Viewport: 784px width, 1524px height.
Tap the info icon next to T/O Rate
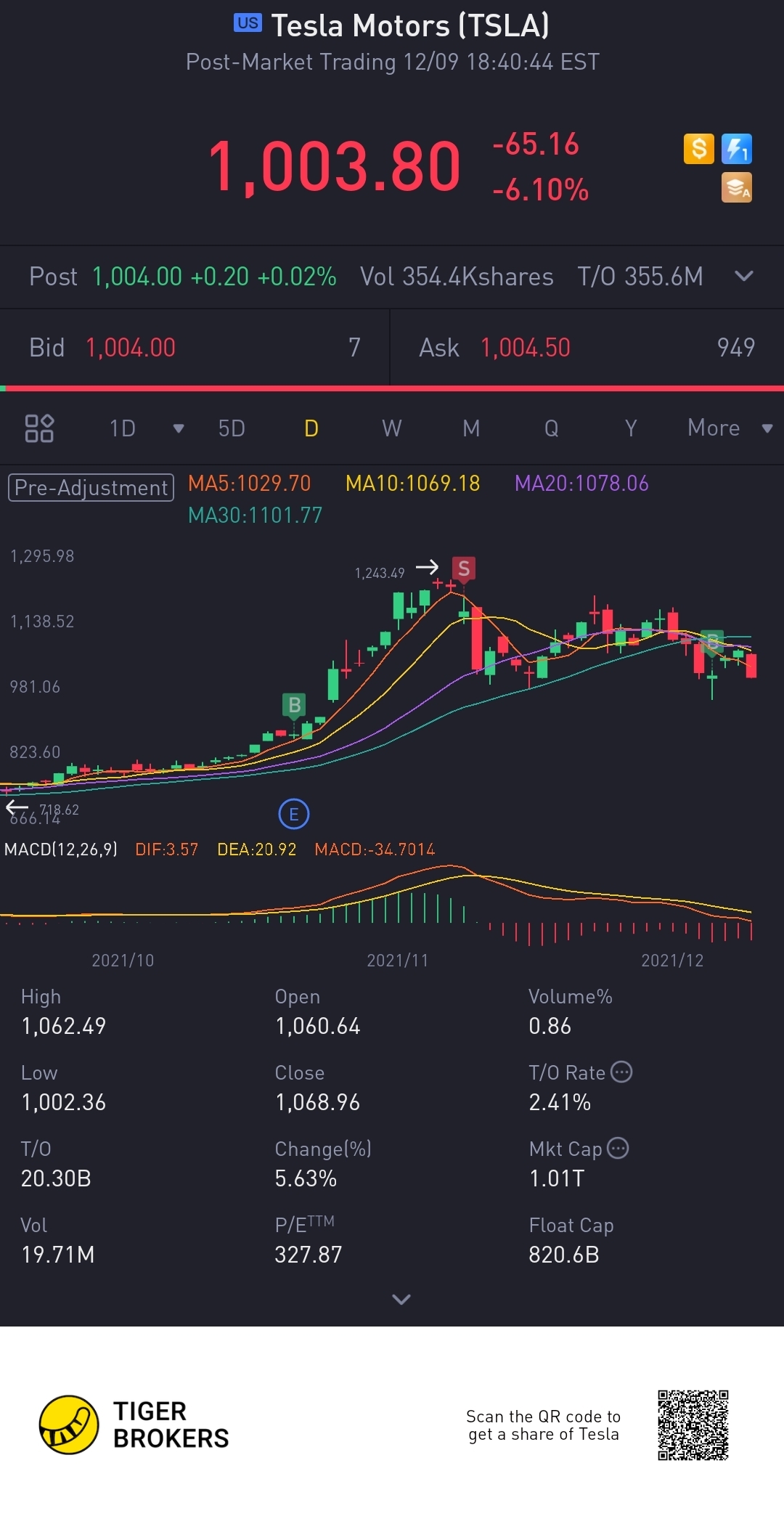click(621, 1072)
